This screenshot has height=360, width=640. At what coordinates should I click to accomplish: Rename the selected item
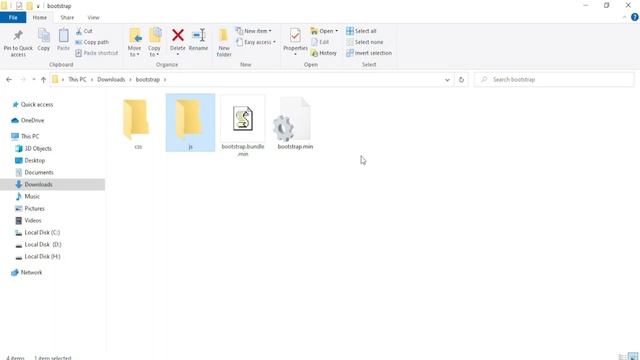click(198, 40)
